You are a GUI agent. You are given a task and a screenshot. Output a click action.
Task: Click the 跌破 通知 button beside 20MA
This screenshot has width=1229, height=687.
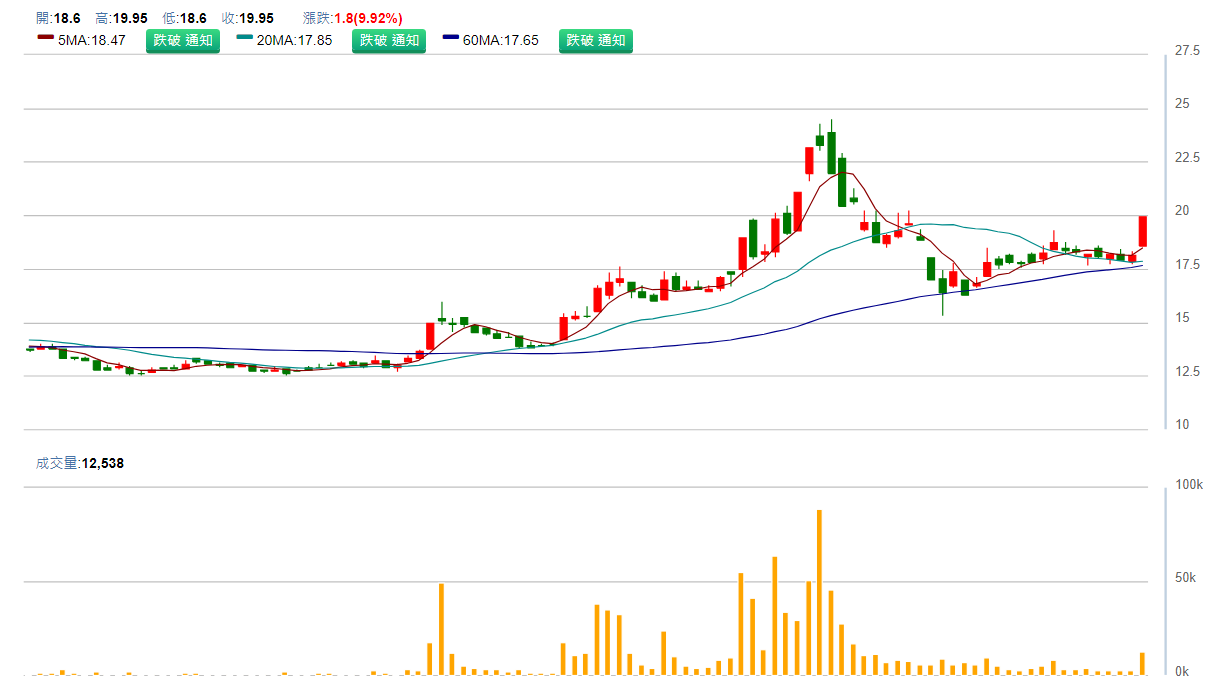tap(389, 41)
